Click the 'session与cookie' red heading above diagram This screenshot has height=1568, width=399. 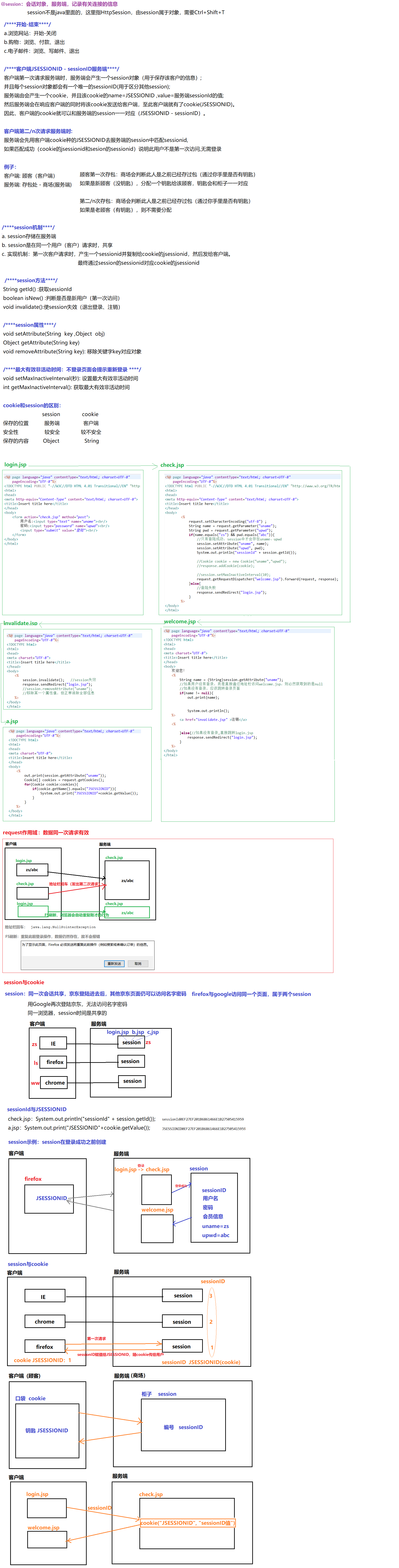point(24,982)
